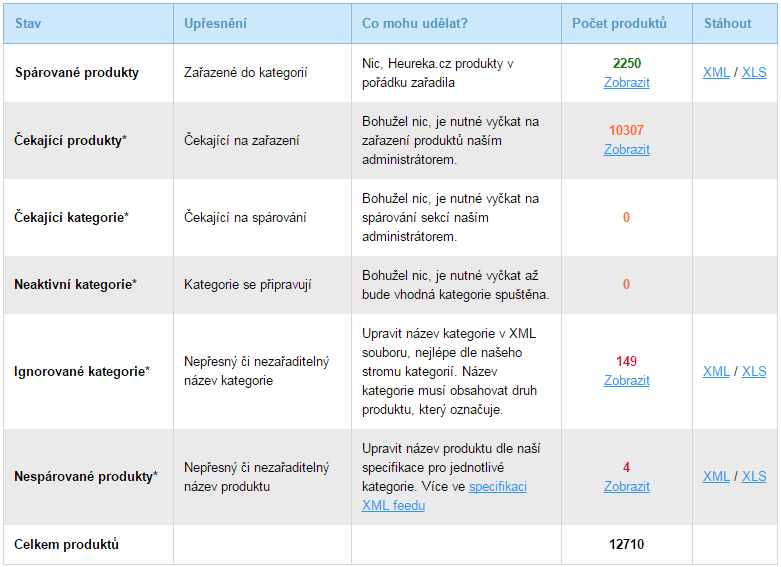Download XML for Spárované produkty

point(716,72)
